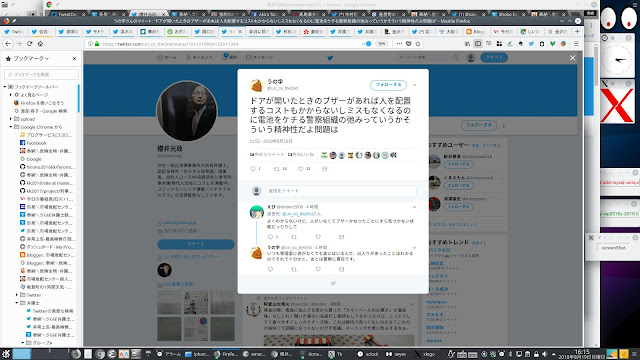640x360 pixels.
Task: Open メッセージ in Twitter navigation
Action: [260, 58]
